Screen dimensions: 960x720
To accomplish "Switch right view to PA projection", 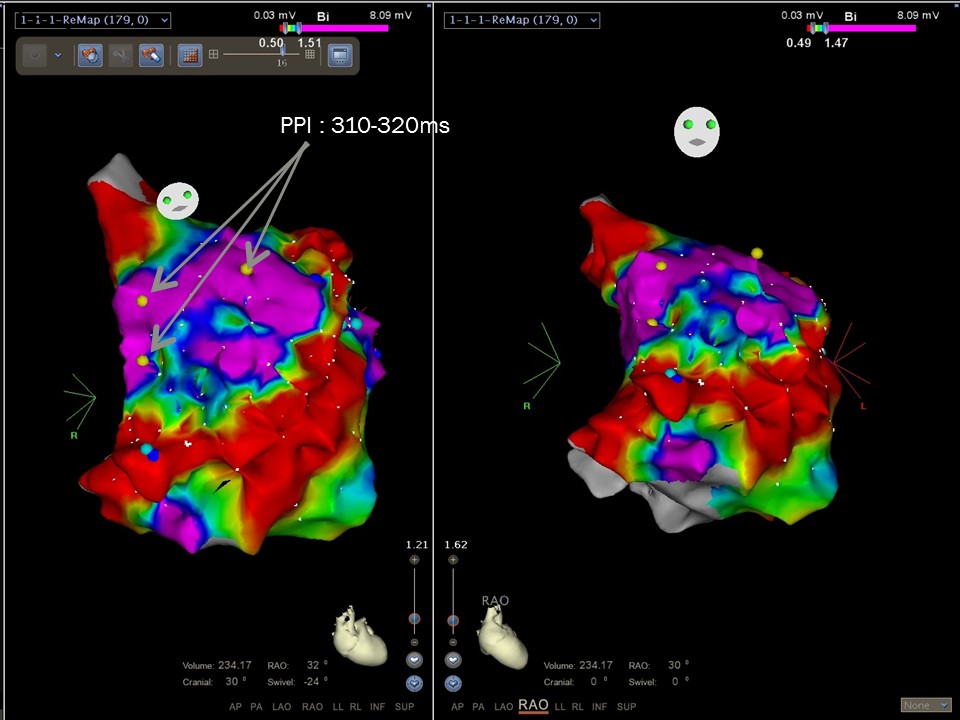I will point(478,707).
